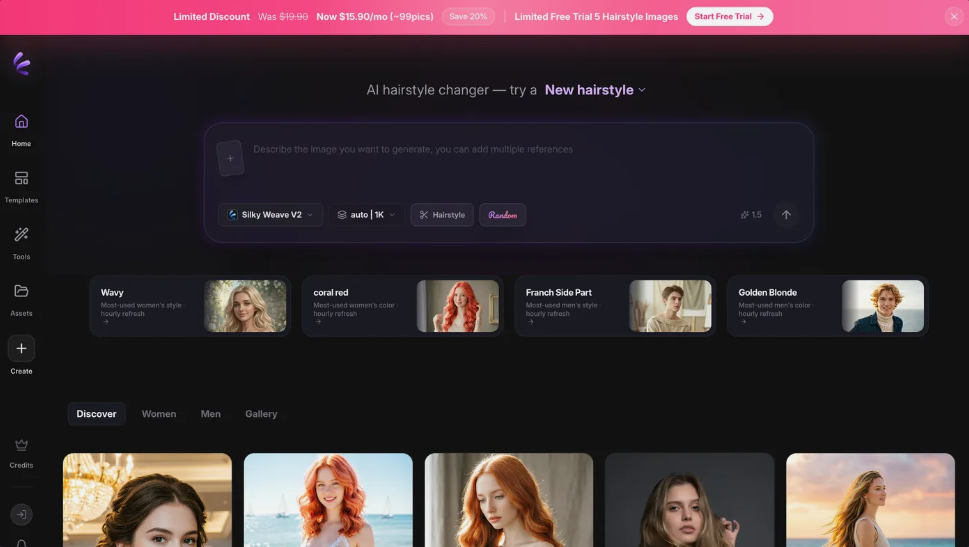
Task: Click the Random prompt button
Action: [502, 215]
